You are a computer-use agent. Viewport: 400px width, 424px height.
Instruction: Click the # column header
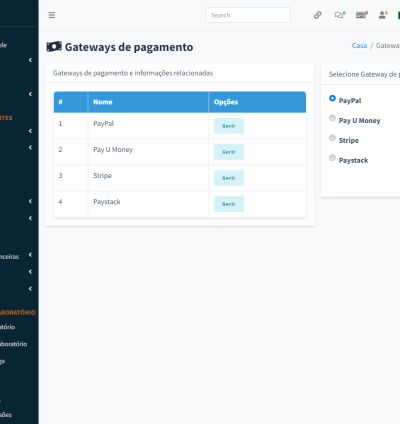click(71, 102)
